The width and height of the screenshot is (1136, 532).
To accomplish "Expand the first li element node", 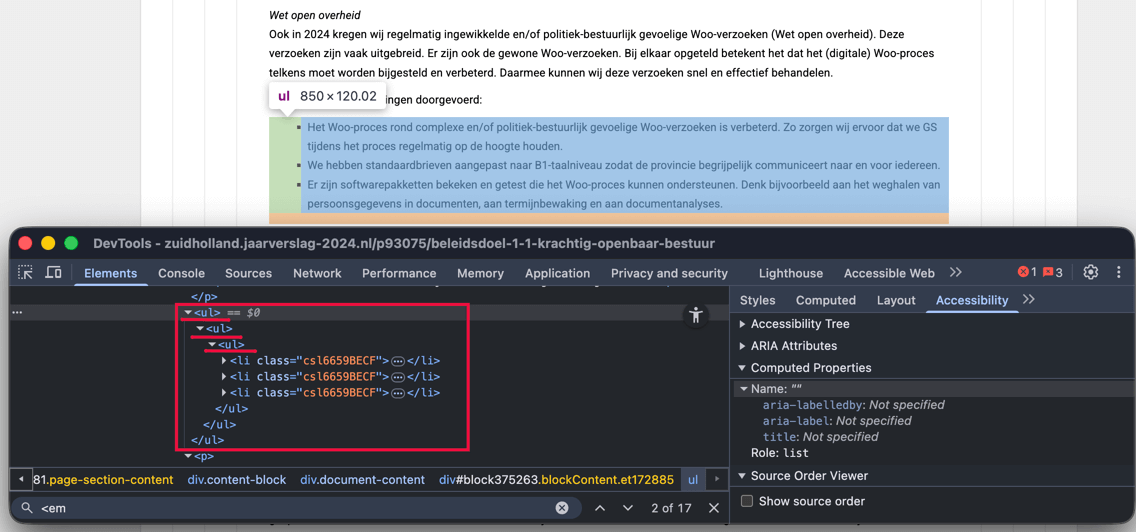I will point(224,361).
